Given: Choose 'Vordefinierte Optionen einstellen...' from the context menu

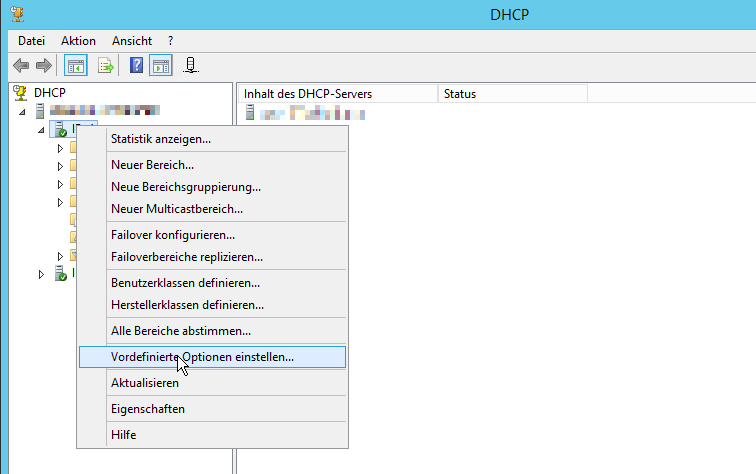Looking at the screenshot, I should coord(203,357).
